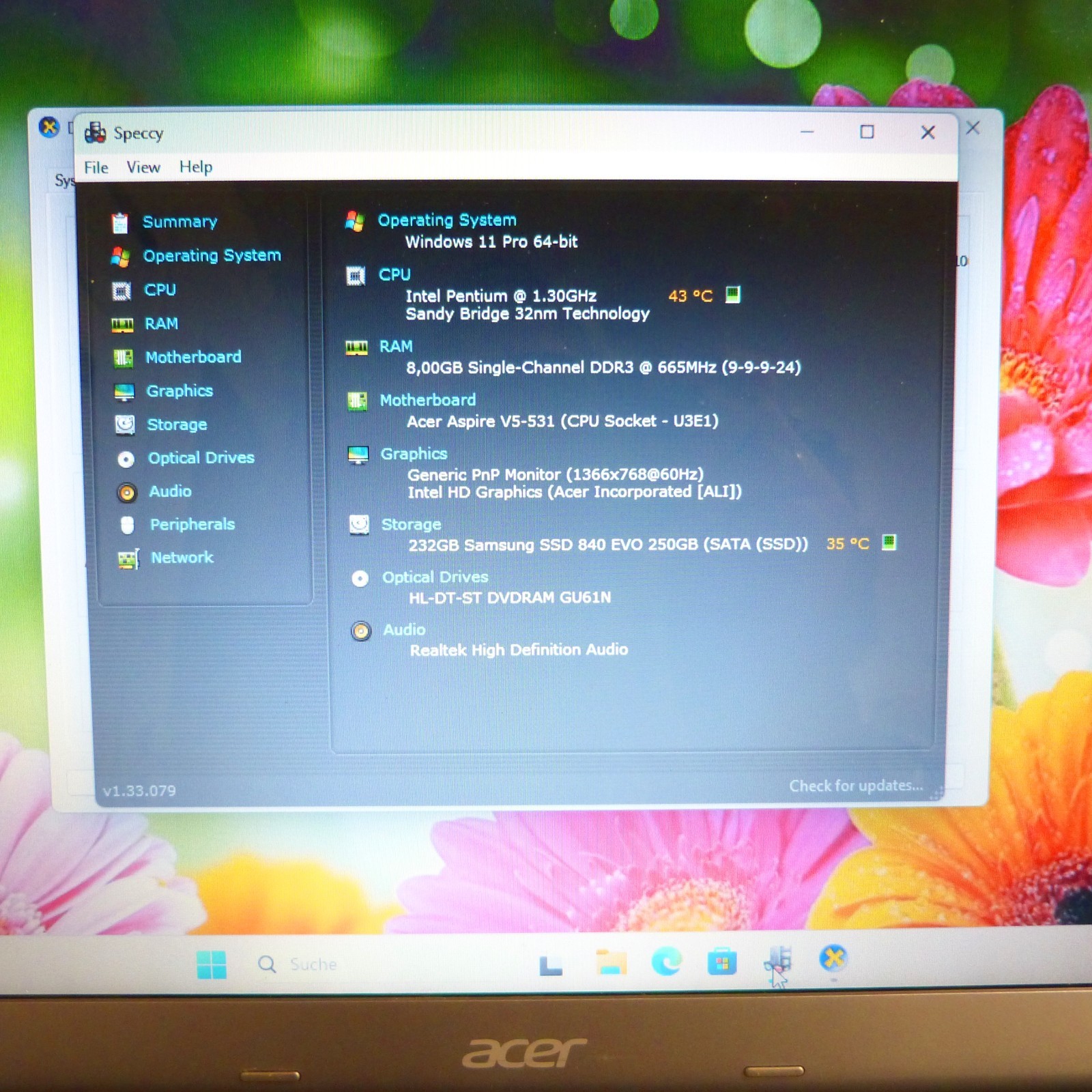Click the Graphics monitor icon in sidebar

coord(124,392)
